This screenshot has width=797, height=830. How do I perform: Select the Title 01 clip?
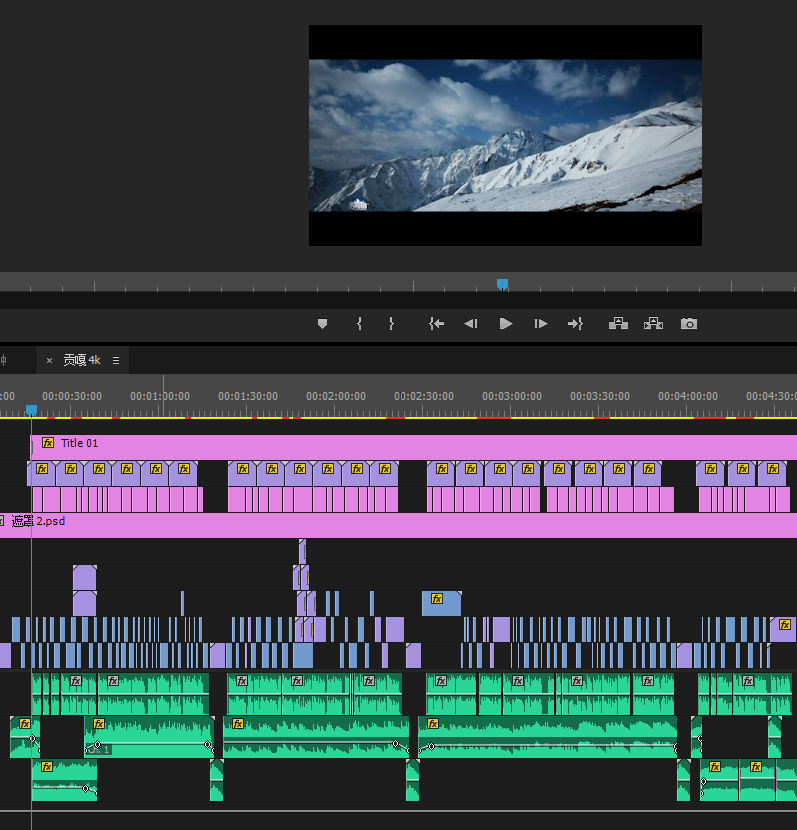click(414, 447)
